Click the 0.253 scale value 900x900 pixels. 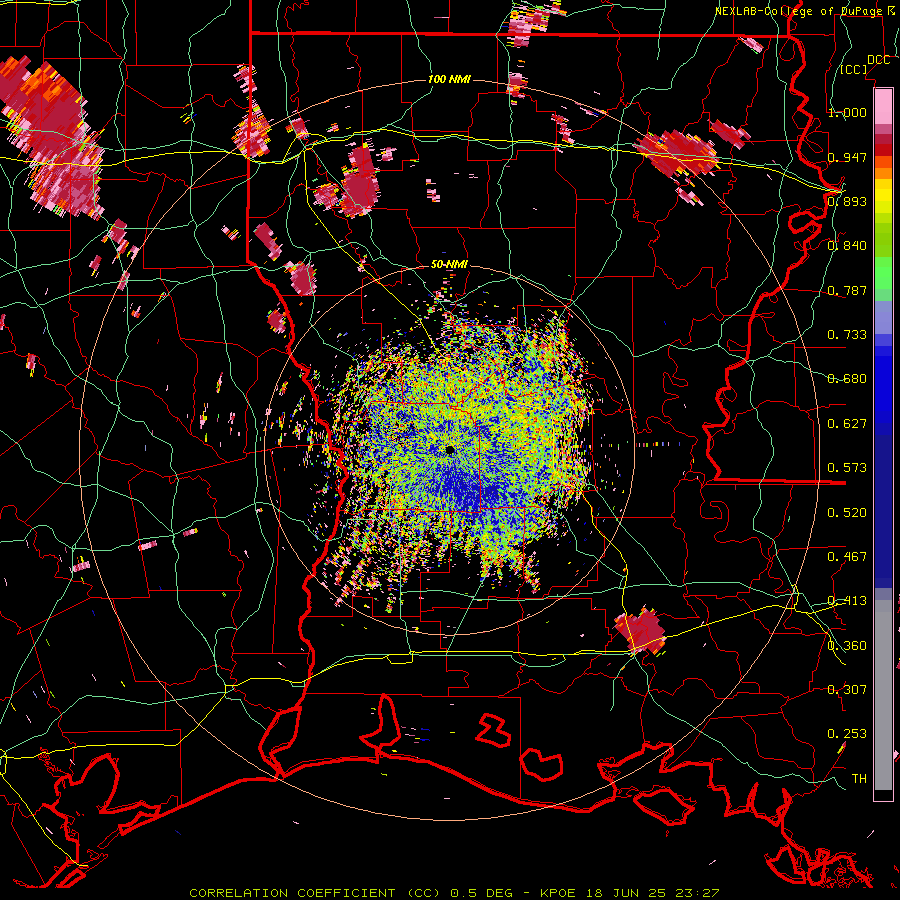847,734
